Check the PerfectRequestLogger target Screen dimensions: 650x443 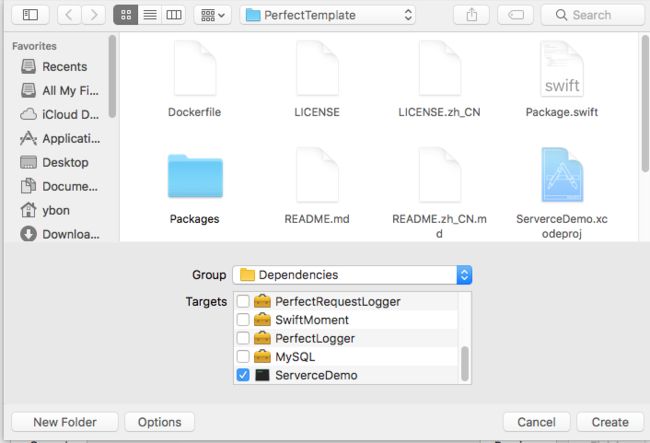click(x=243, y=301)
